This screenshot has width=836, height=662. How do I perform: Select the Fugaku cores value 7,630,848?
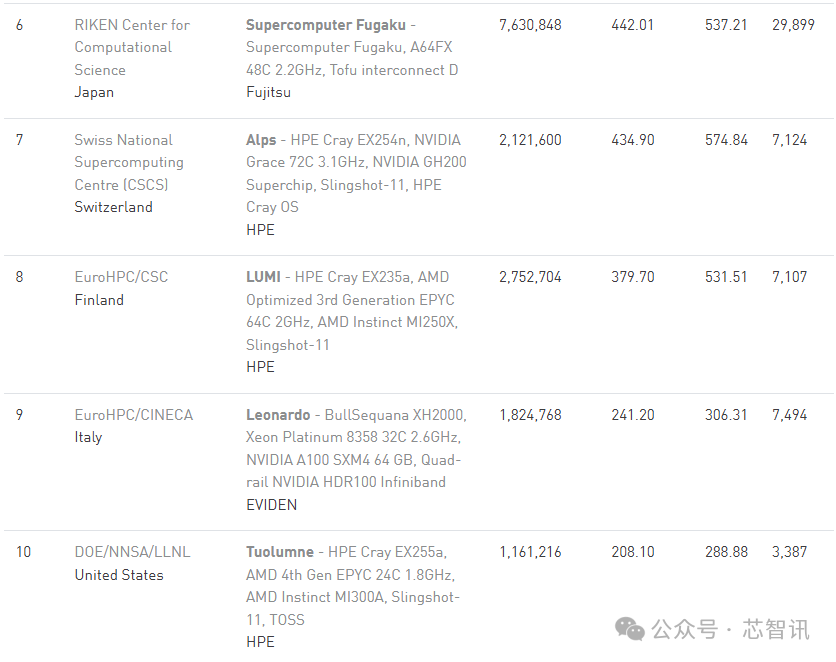click(530, 25)
